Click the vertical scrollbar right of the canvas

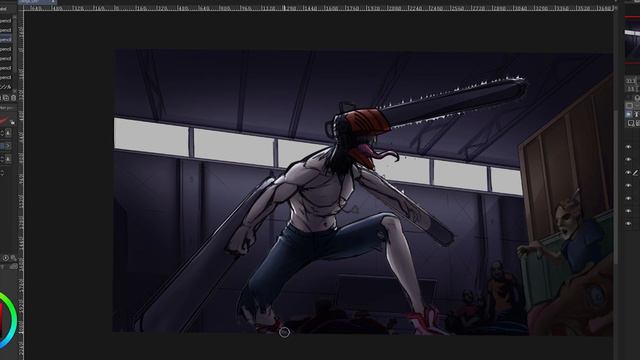point(616,186)
